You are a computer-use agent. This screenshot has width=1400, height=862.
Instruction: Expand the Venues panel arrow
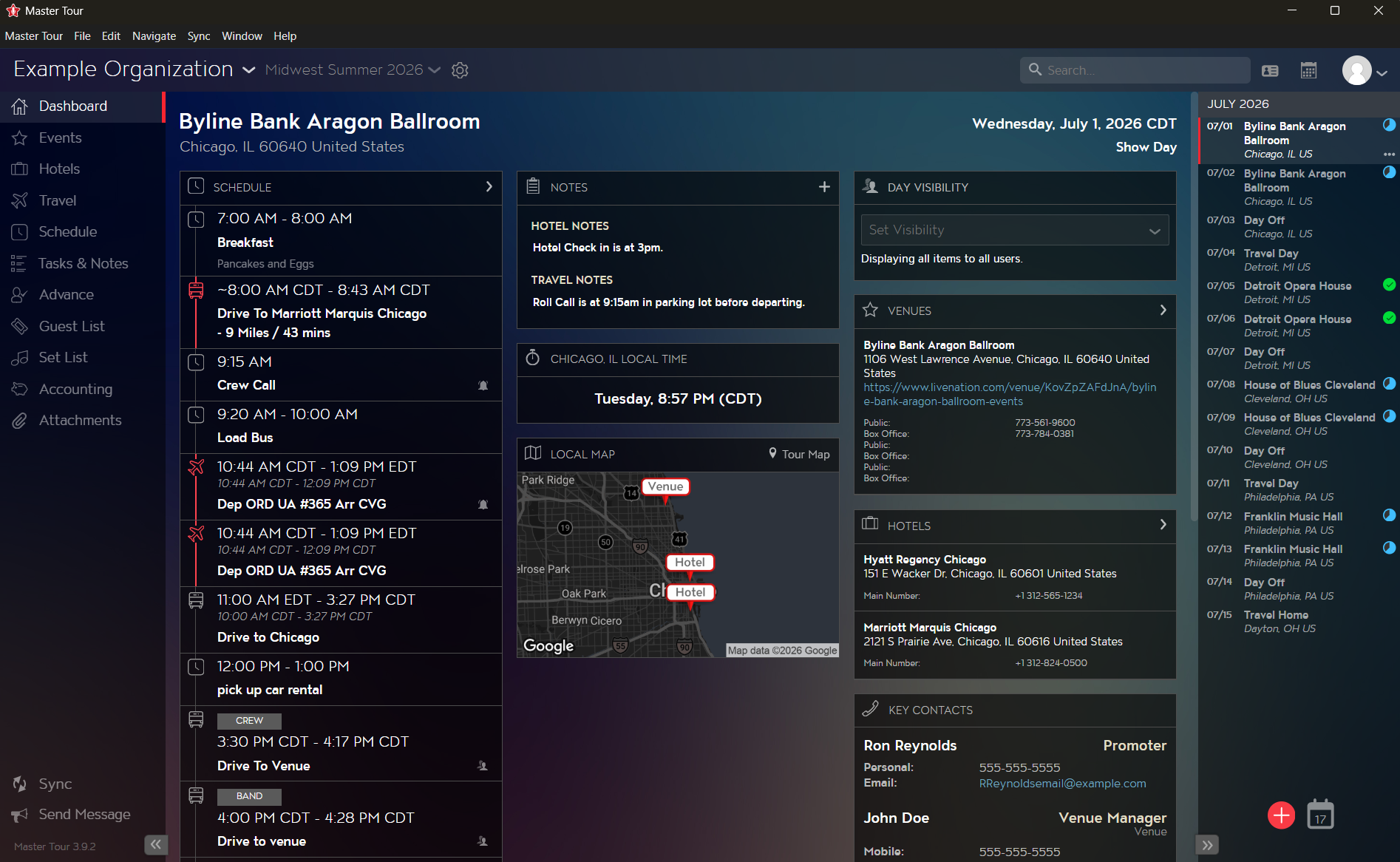(1163, 310)
